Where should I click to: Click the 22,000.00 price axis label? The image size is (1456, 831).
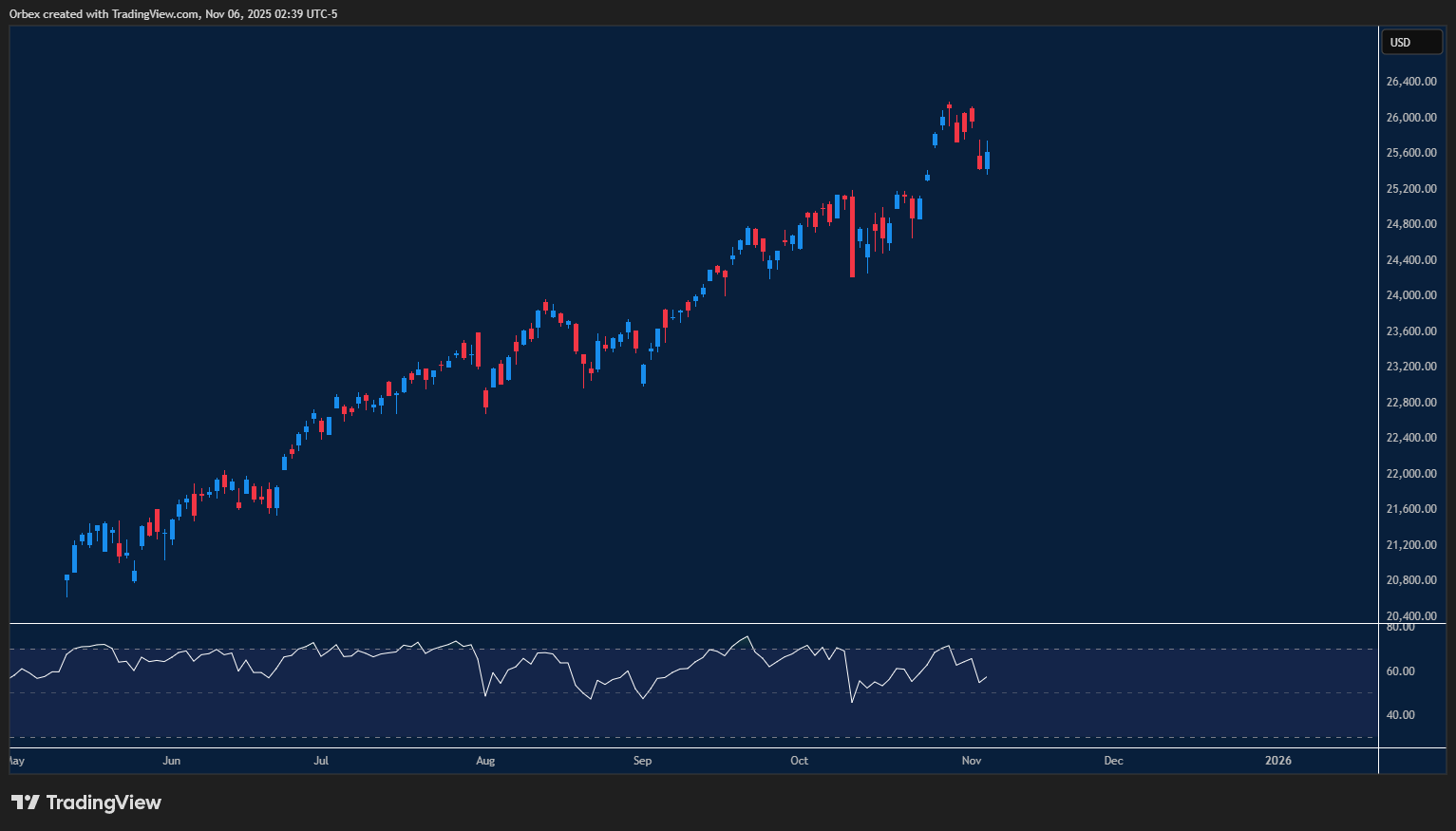pyautogui.click(x=1410, y=474)
